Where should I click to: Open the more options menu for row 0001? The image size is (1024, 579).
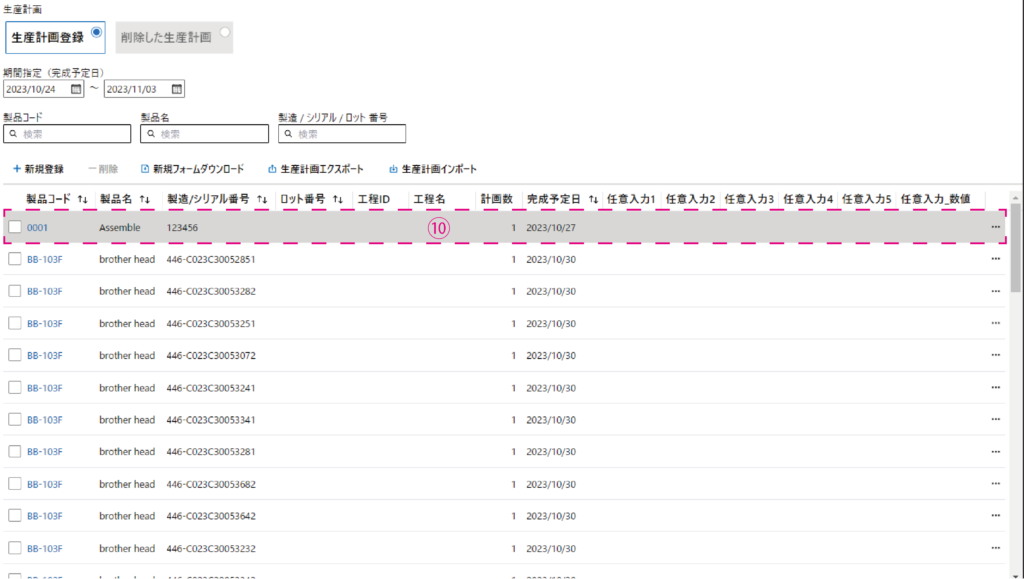[x=995, y=227]
